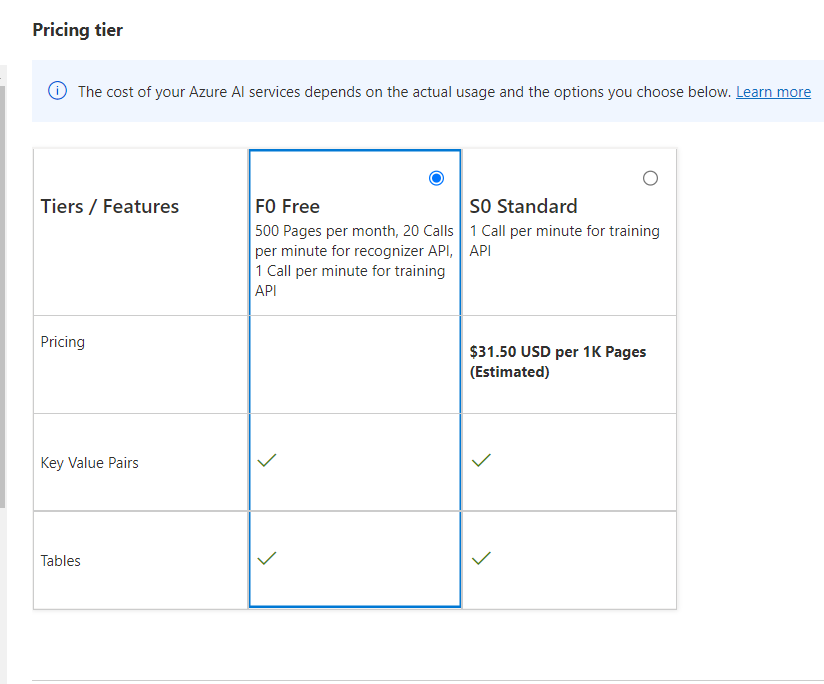
Task: Click the Key Value Pairs row label
Action: 89,463
